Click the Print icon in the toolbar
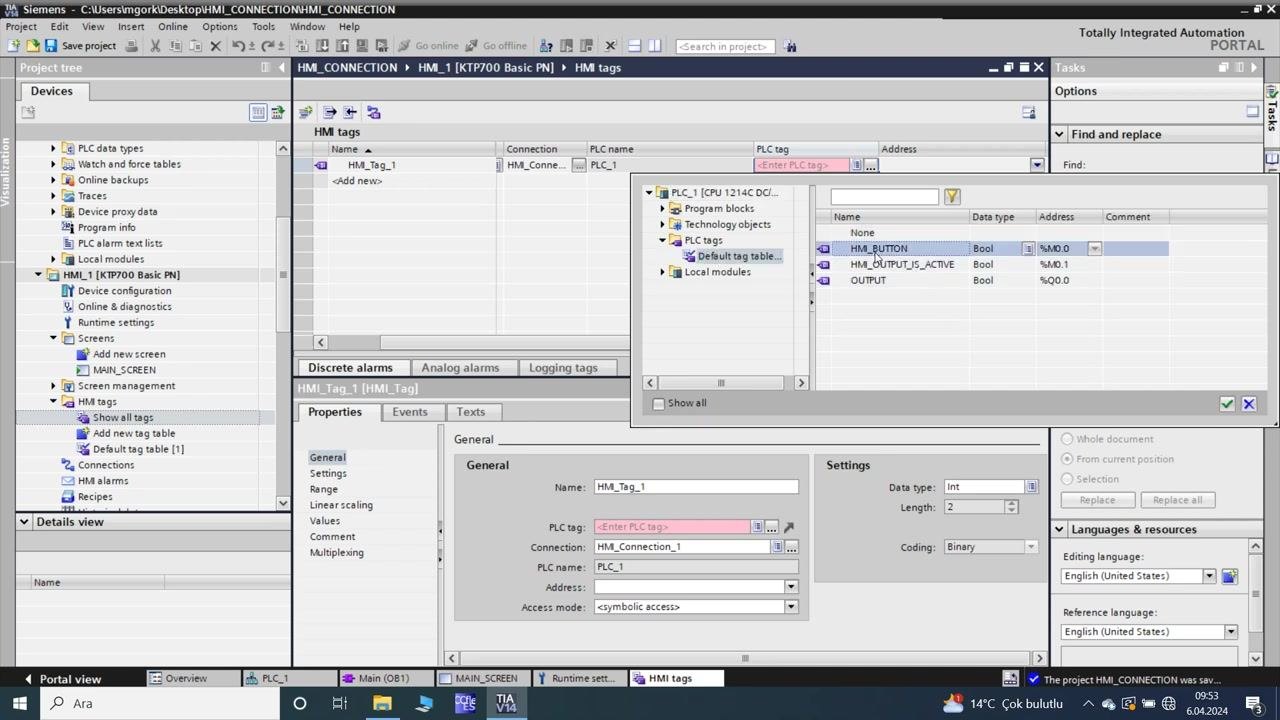 [x=131, y=46]
